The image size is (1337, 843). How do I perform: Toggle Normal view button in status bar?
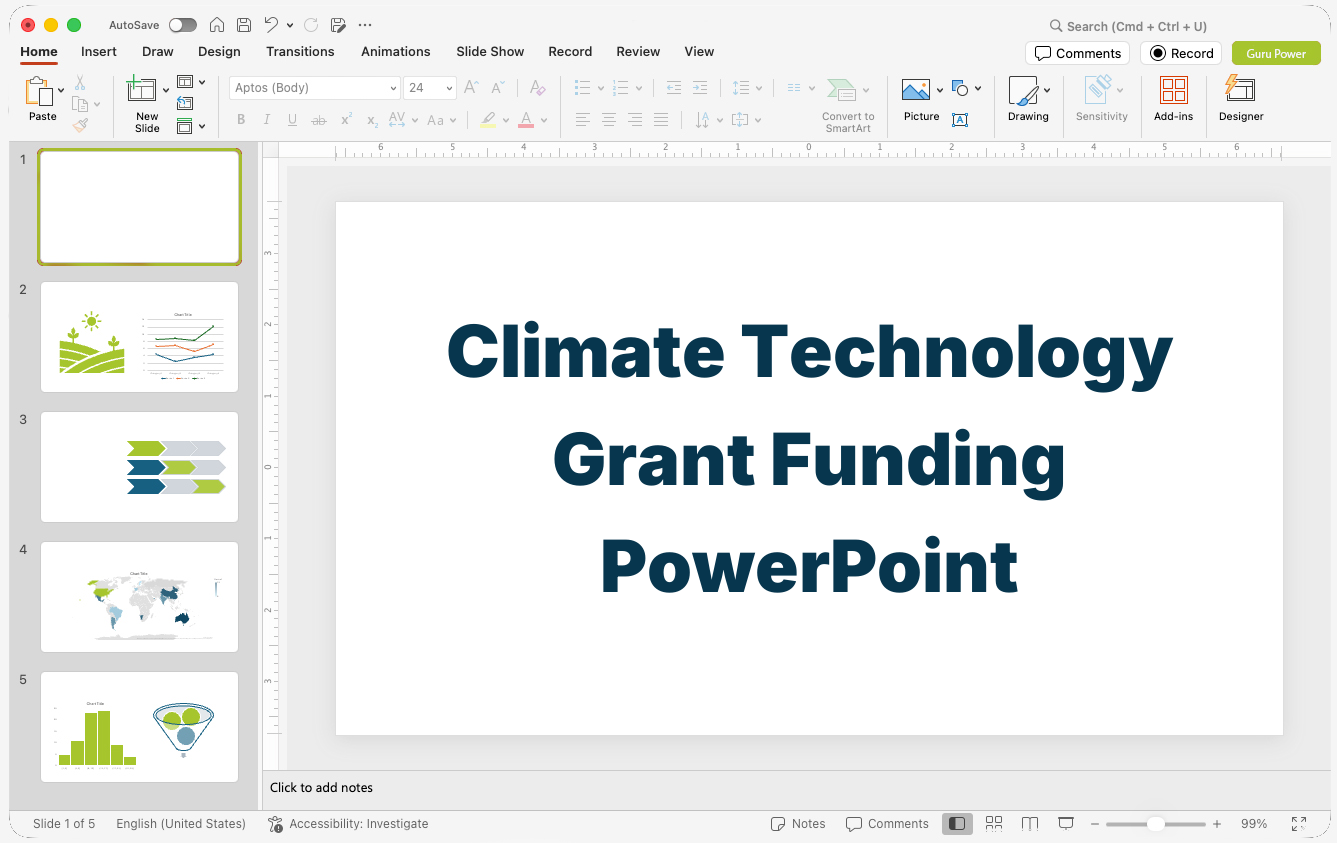[x=958, y=824]
